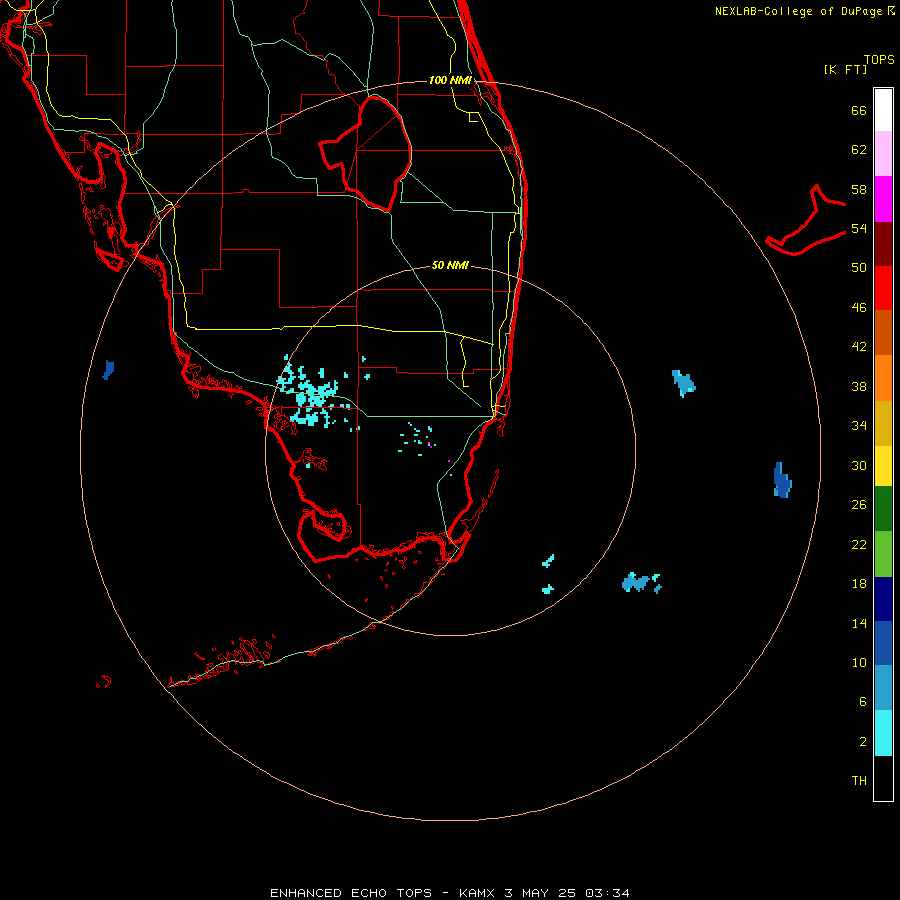The width and height of the screenshot is (900, 900).
Task: Click the TOPS legend title
Action: coord(879,59)
